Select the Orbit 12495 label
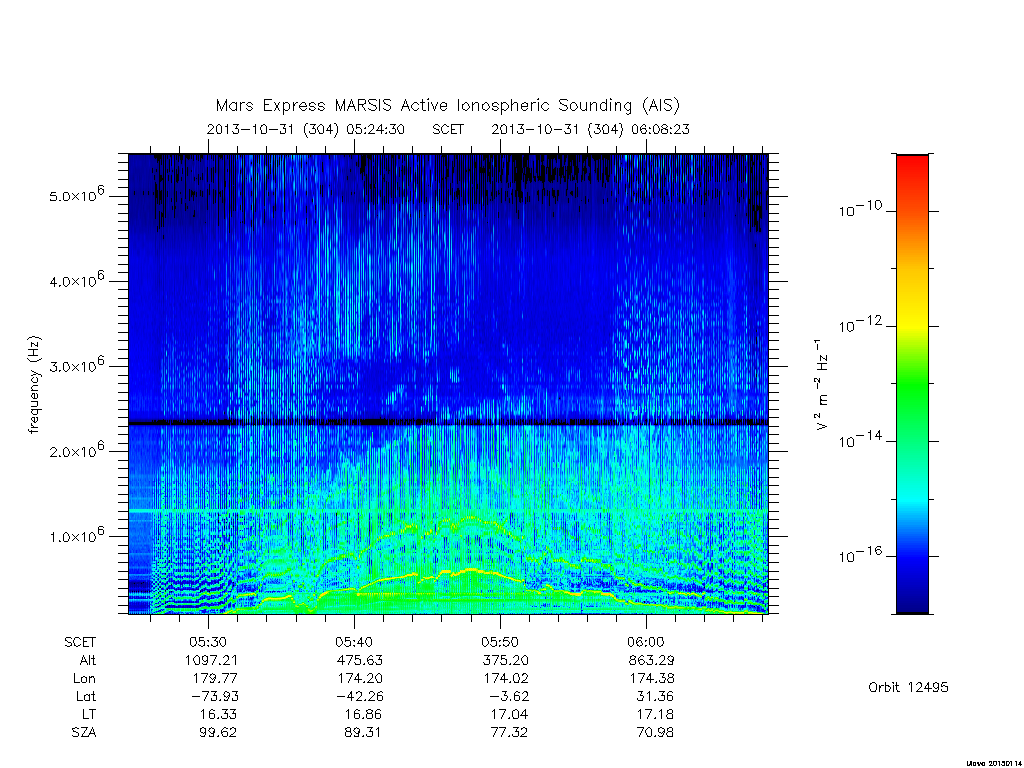 click(x=908, y=688)
